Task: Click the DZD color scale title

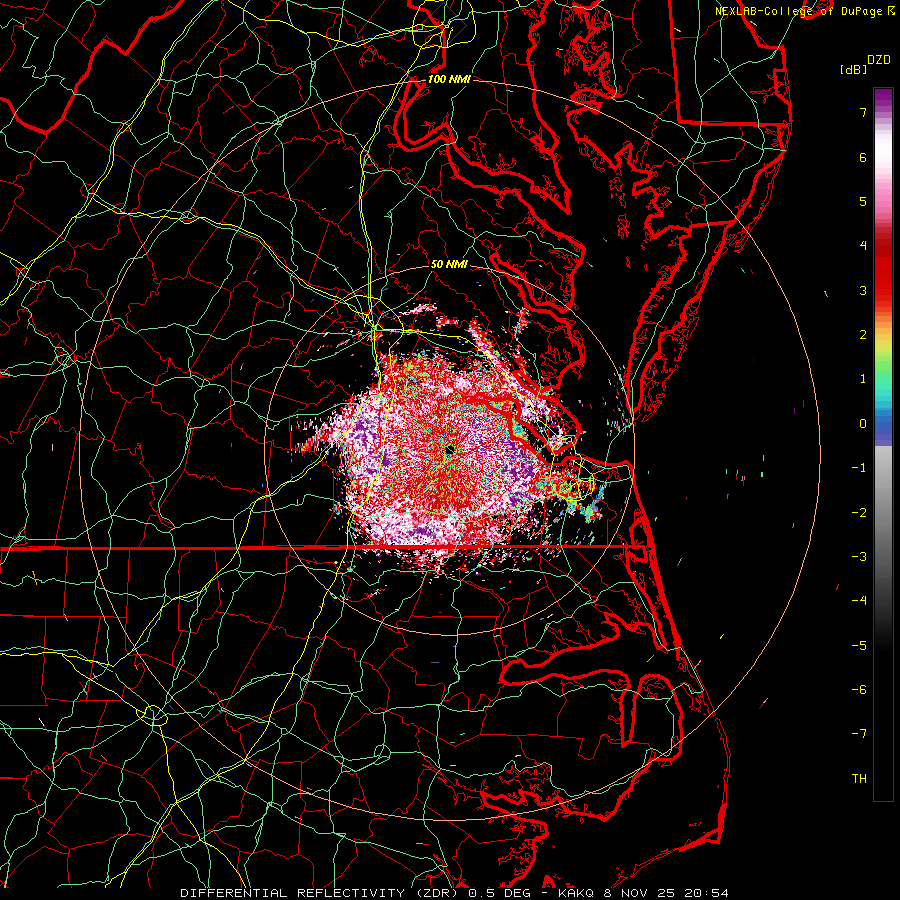Action: point(879,60)
